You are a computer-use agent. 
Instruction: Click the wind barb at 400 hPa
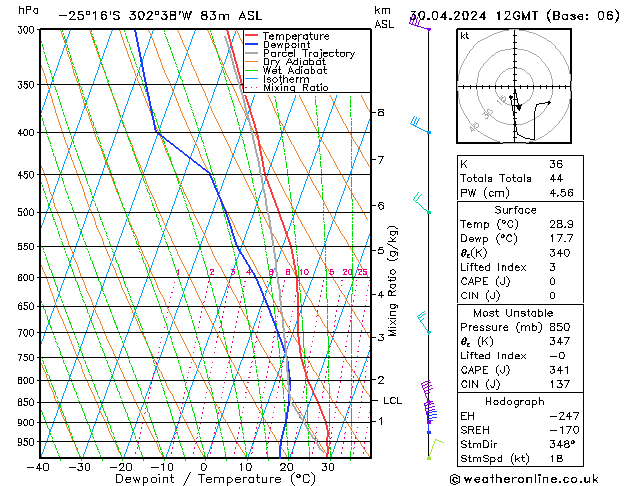tap(419, 125)
